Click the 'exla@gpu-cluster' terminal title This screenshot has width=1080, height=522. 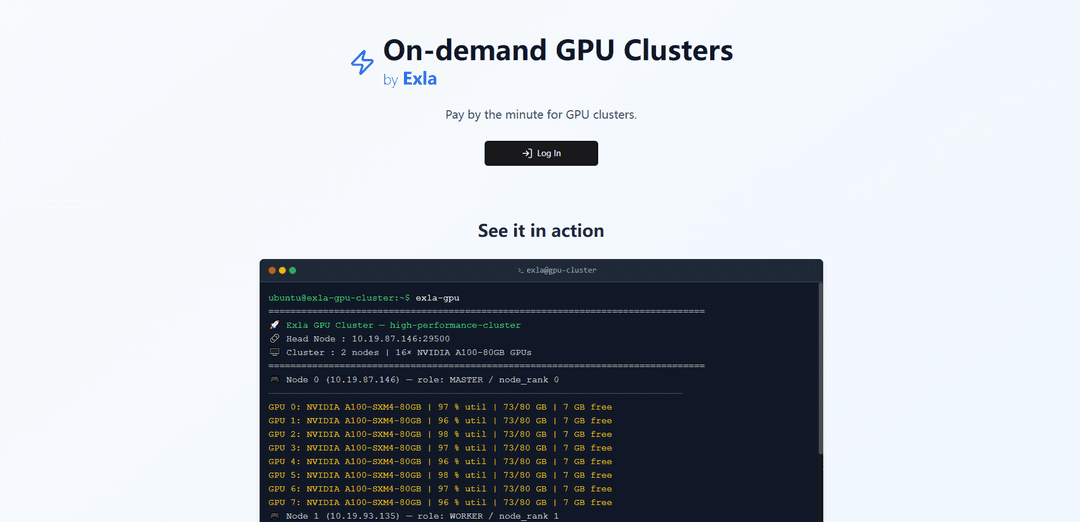tap(561, 271)
